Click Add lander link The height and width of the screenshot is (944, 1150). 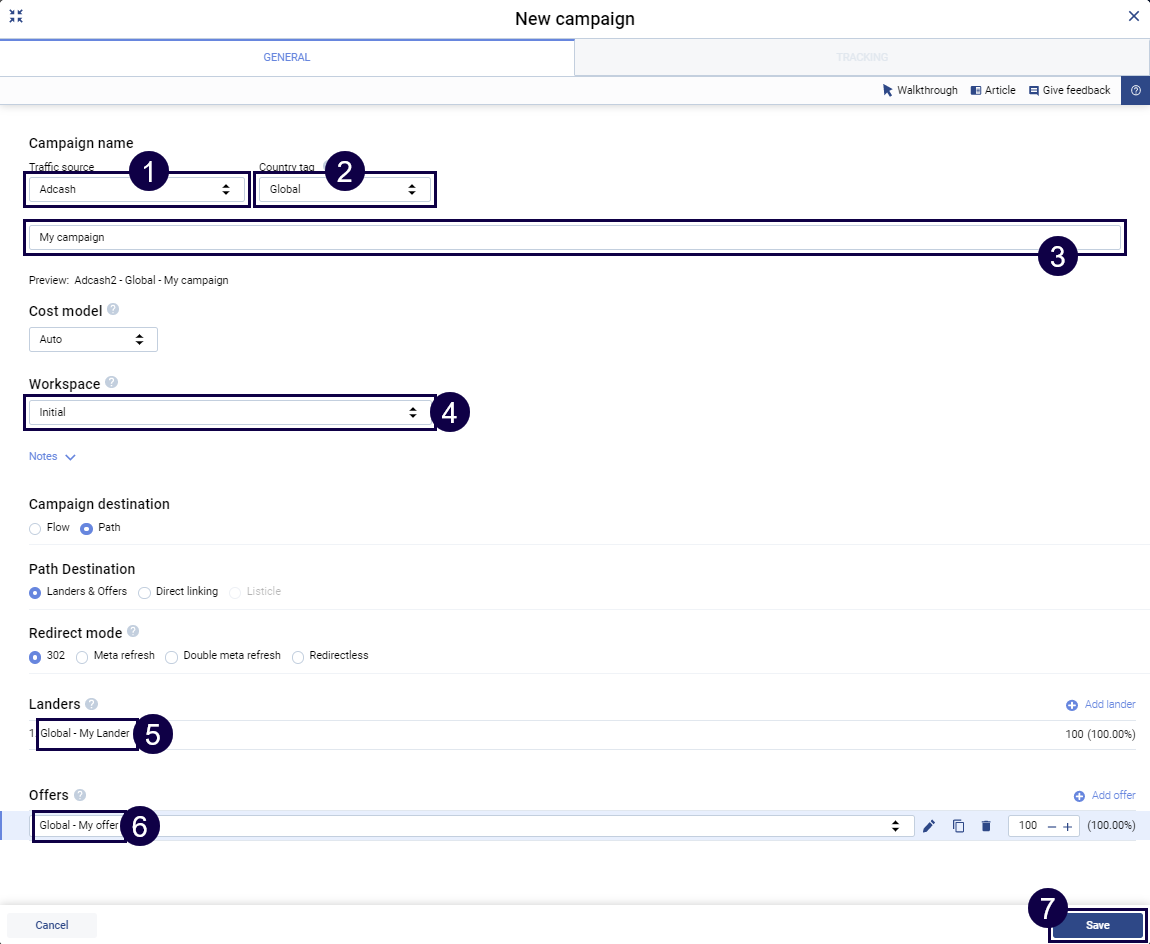1101,705
